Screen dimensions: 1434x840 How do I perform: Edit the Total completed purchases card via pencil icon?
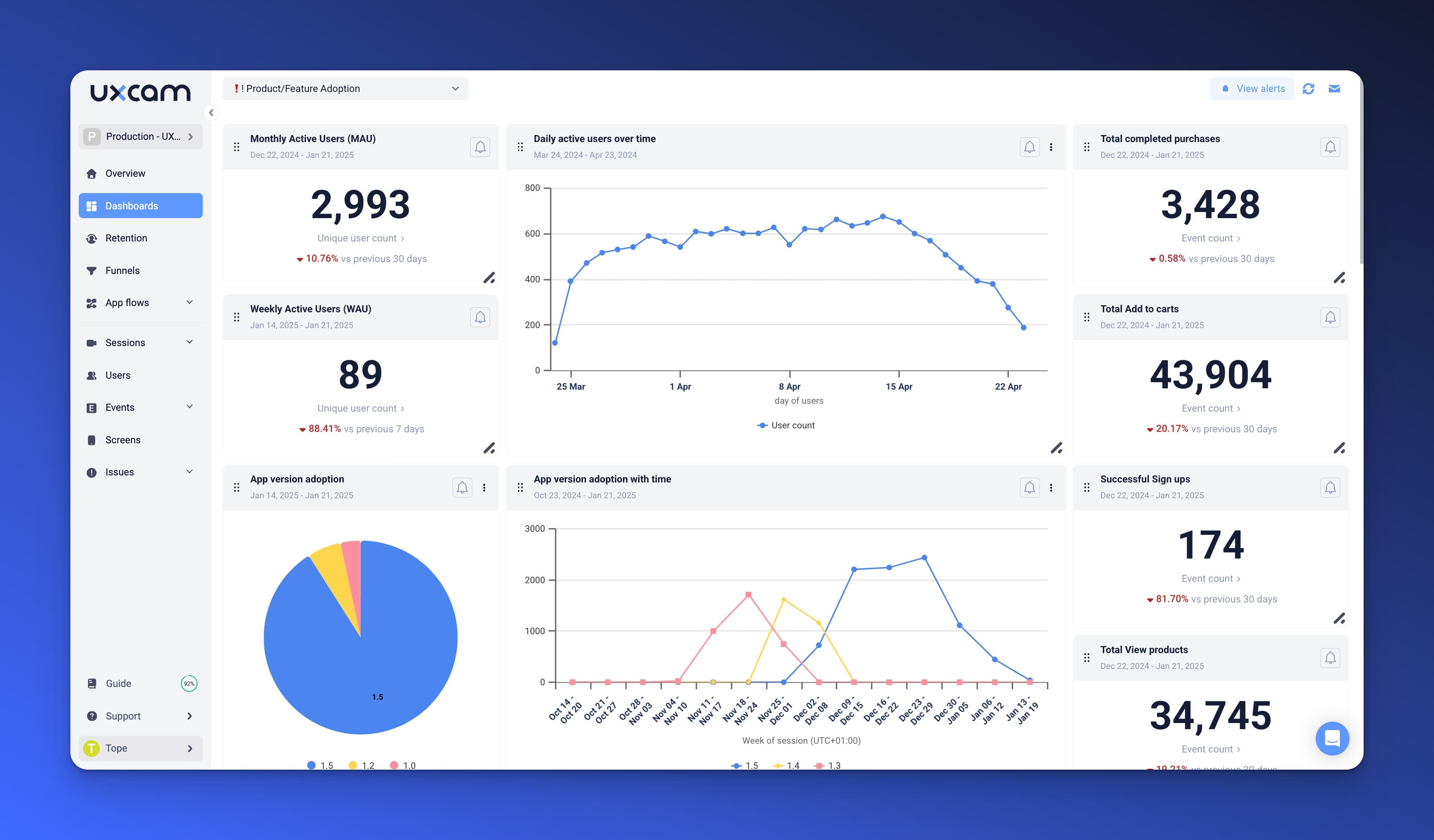[1340, 278]
